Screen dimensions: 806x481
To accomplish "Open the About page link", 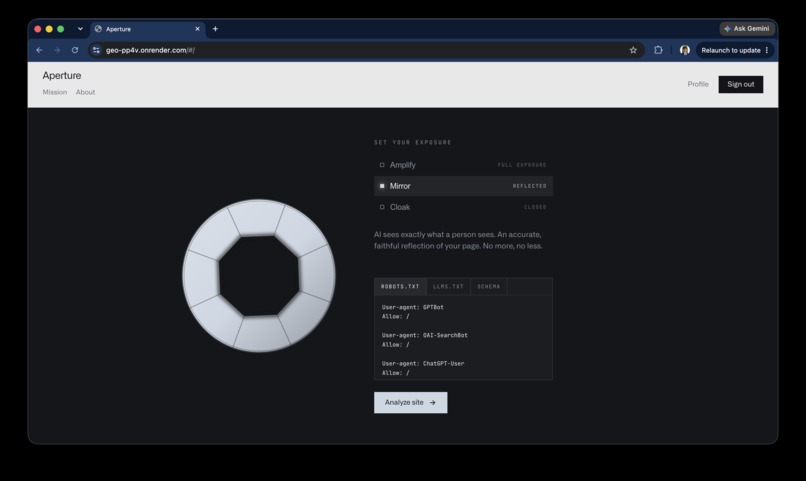I will (x=85, y=92).
